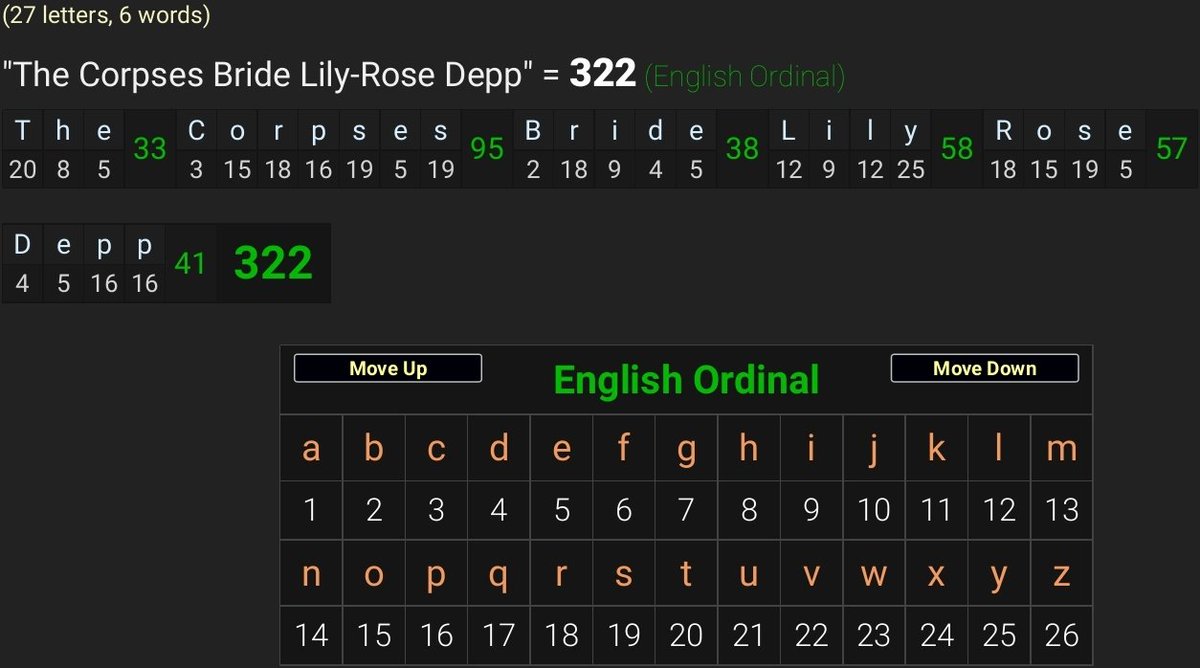Image resolution: width=1200 pixels, height=668 pixels.
Task: Click the large green 322 total cell
Action: [273, 263]
